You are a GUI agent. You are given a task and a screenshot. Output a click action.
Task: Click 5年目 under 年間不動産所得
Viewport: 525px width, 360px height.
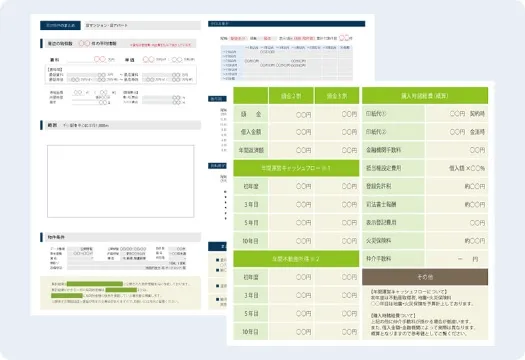[251, 313]
